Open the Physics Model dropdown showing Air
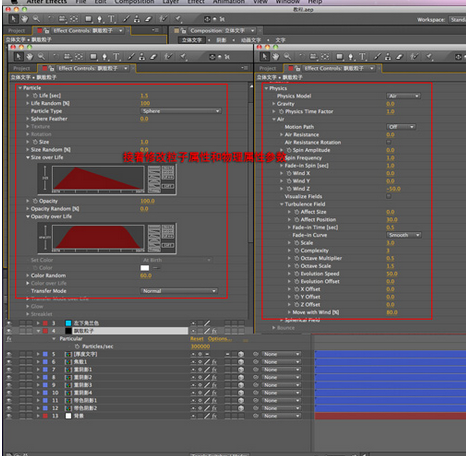This screenshot has height=456, width=466. [403, 96]
